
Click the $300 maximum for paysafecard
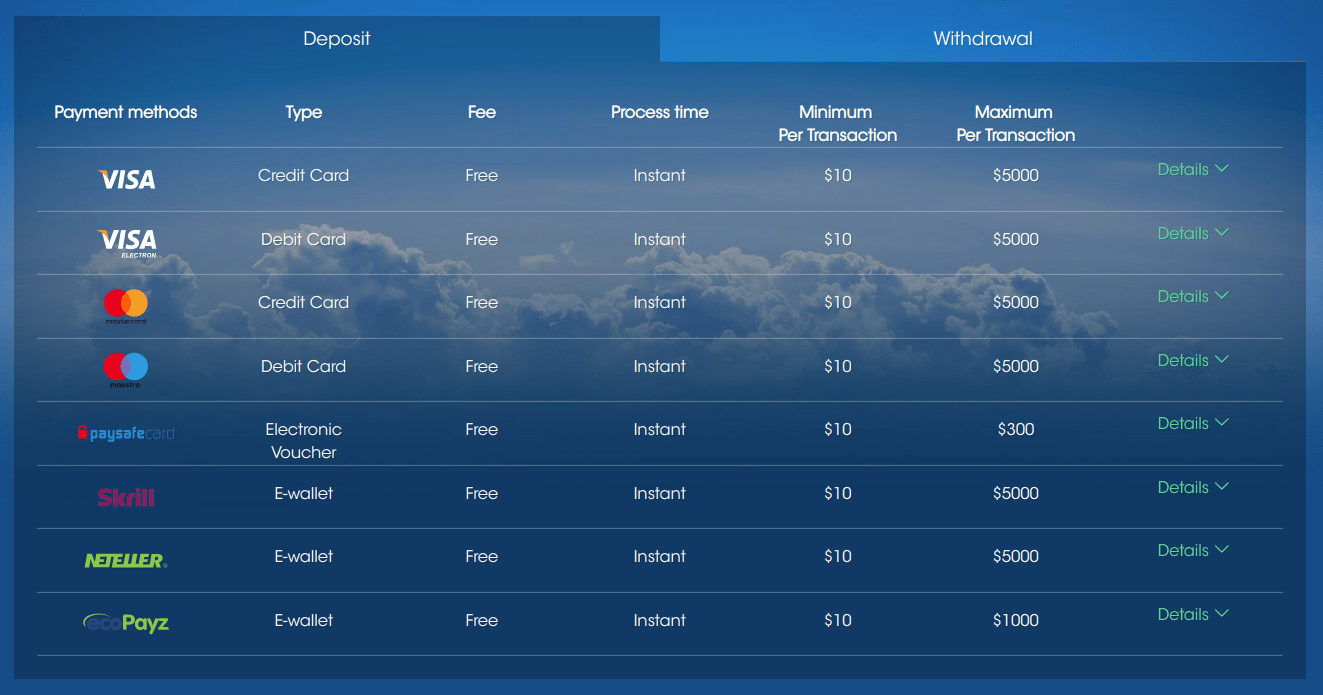[1016, 429]
